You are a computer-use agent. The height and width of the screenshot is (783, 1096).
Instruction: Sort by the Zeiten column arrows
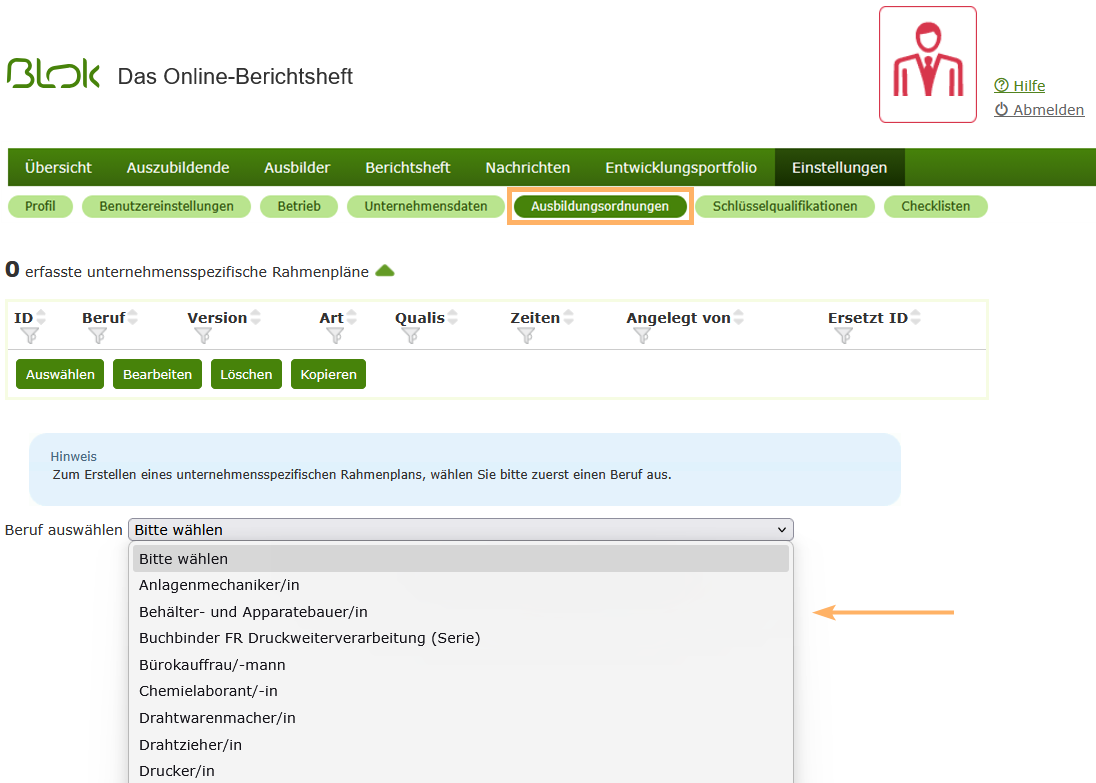568,317
